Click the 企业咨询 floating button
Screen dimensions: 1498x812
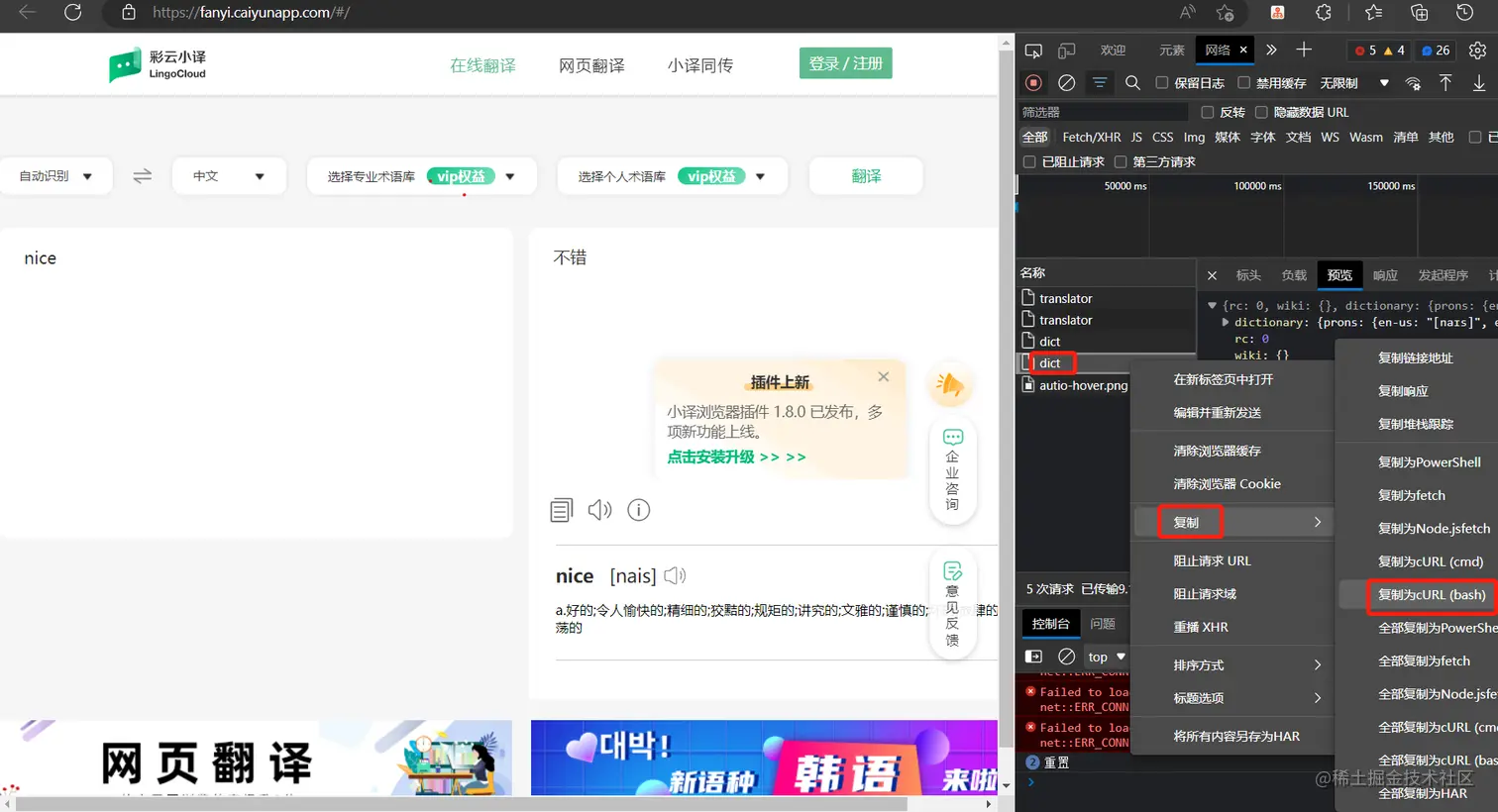953,471
